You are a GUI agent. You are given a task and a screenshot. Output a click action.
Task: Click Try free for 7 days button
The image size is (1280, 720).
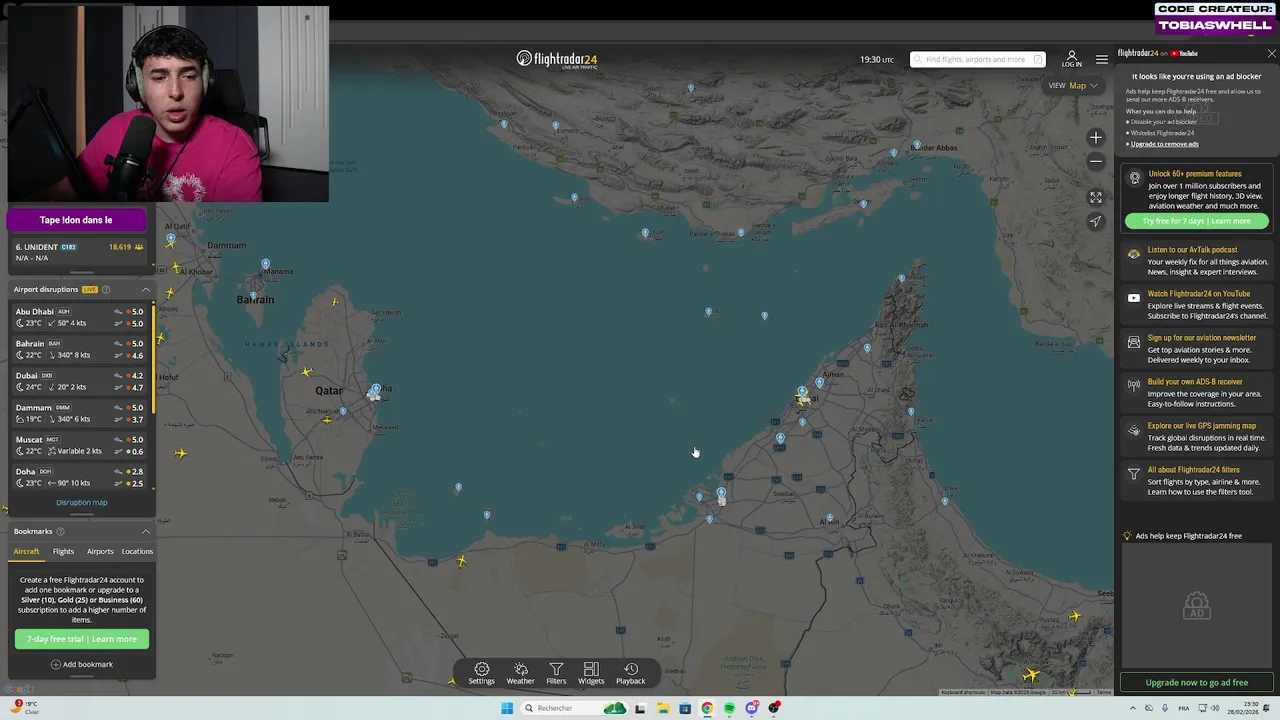click(x=1196, y=221)
